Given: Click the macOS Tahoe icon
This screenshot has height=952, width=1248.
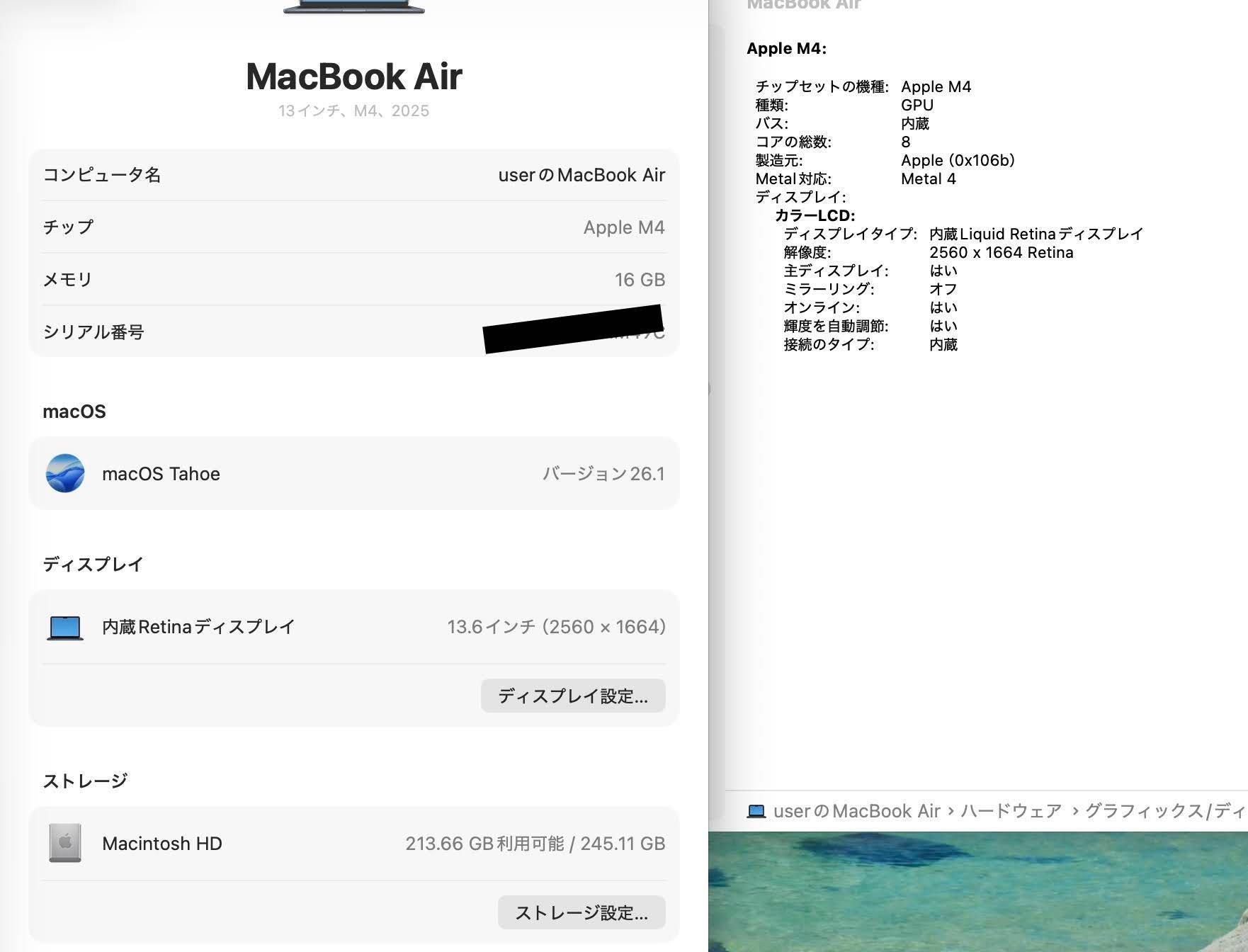Looking at the screenshot, I should [65, 473].
